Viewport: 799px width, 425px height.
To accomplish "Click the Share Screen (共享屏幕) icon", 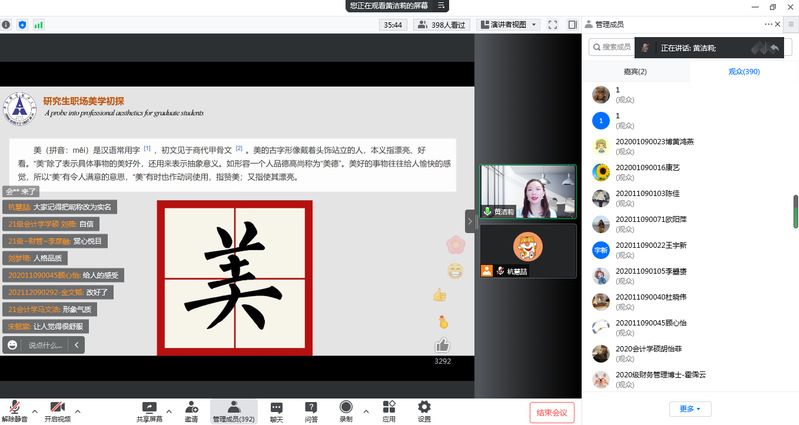I will pyautogui.click(x=150, y=407).
